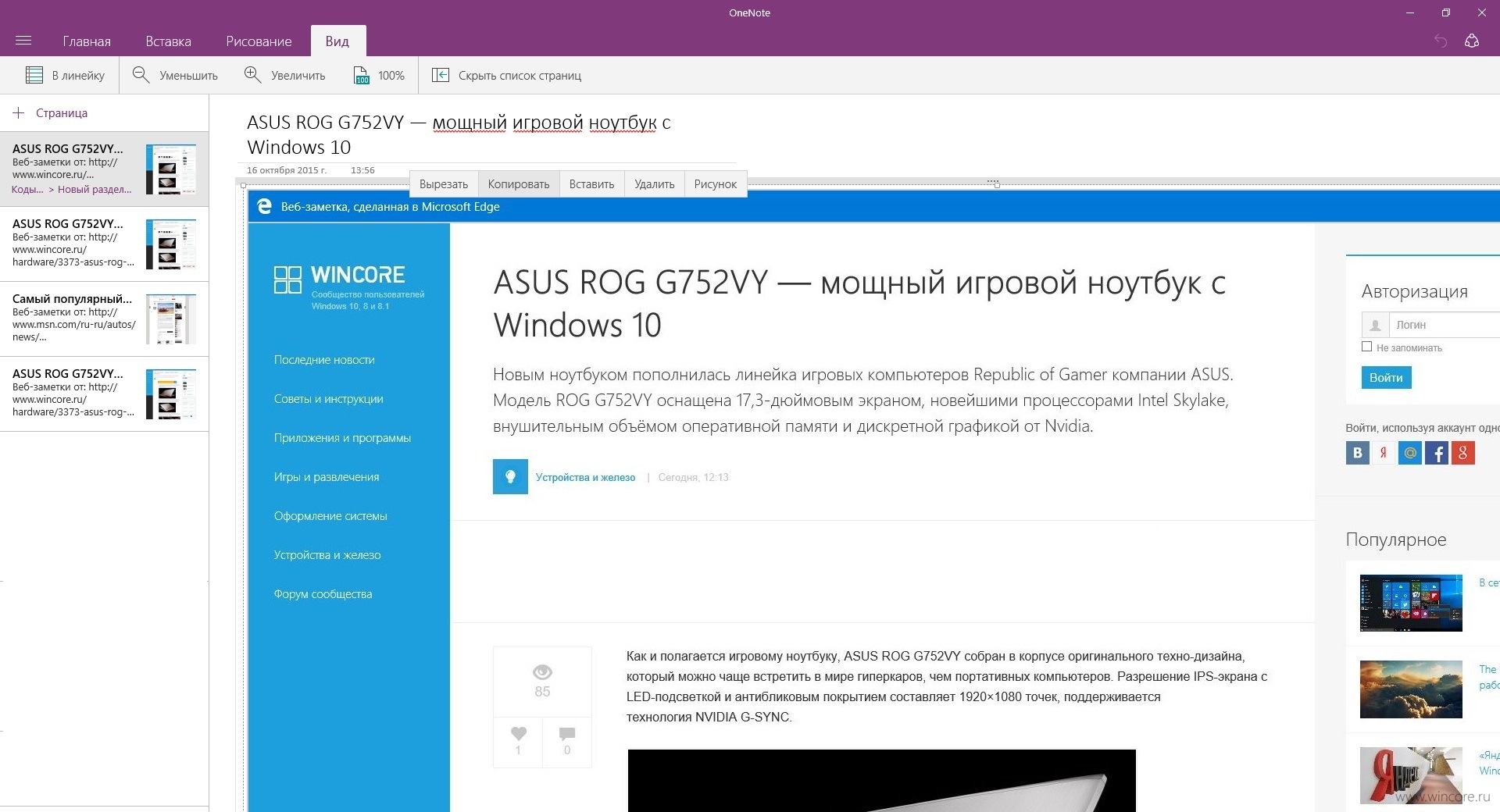Open Устройства и железо sidebar link
The width and height of the screenshot is (1500, 812).
327,555
